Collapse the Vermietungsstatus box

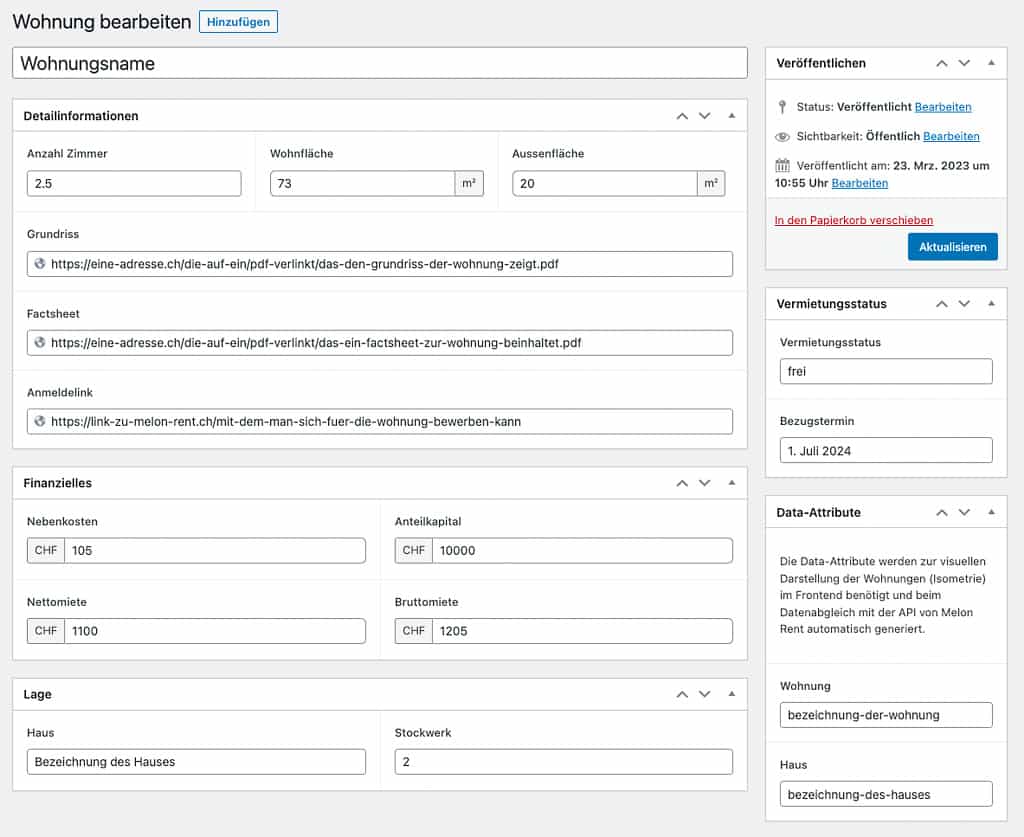991,303
